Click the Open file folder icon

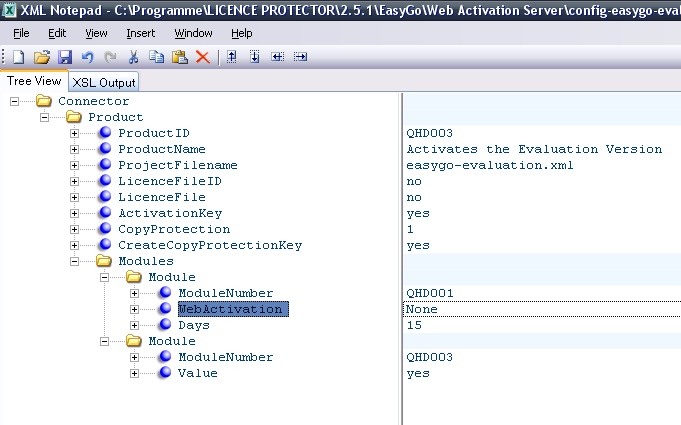(x=42, y=57)
